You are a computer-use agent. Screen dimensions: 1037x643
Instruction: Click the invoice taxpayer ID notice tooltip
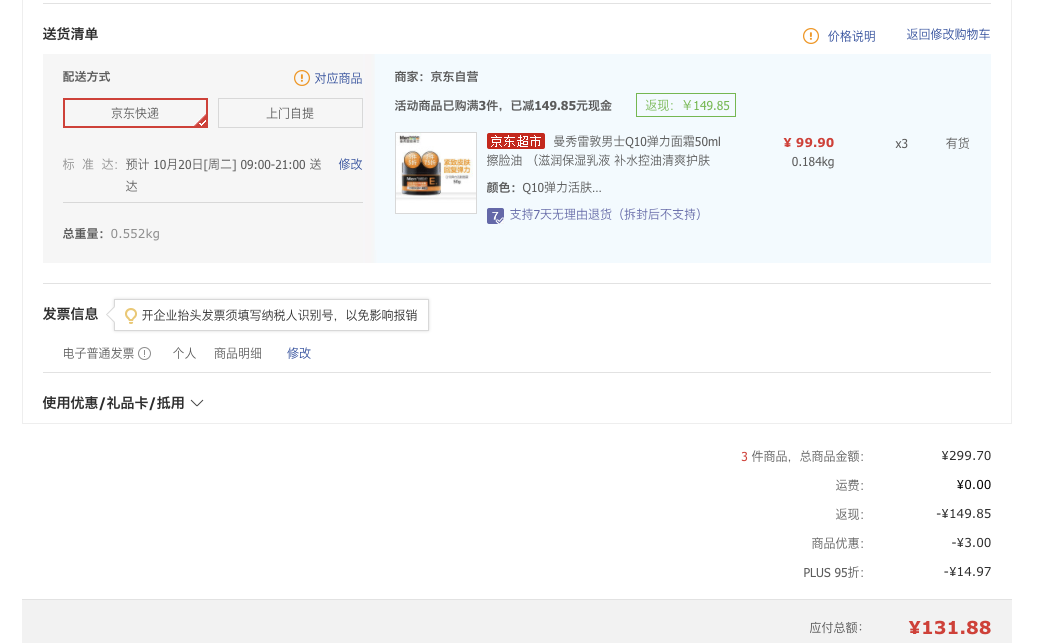click(271, 315)
